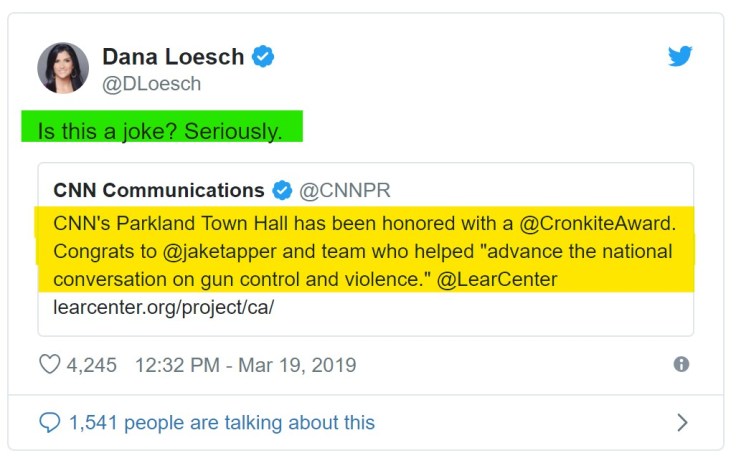Expand conversation with the right chevron arrow
Image resolution: width=736 pixels, height=463 pixels.
click(682, 423)
